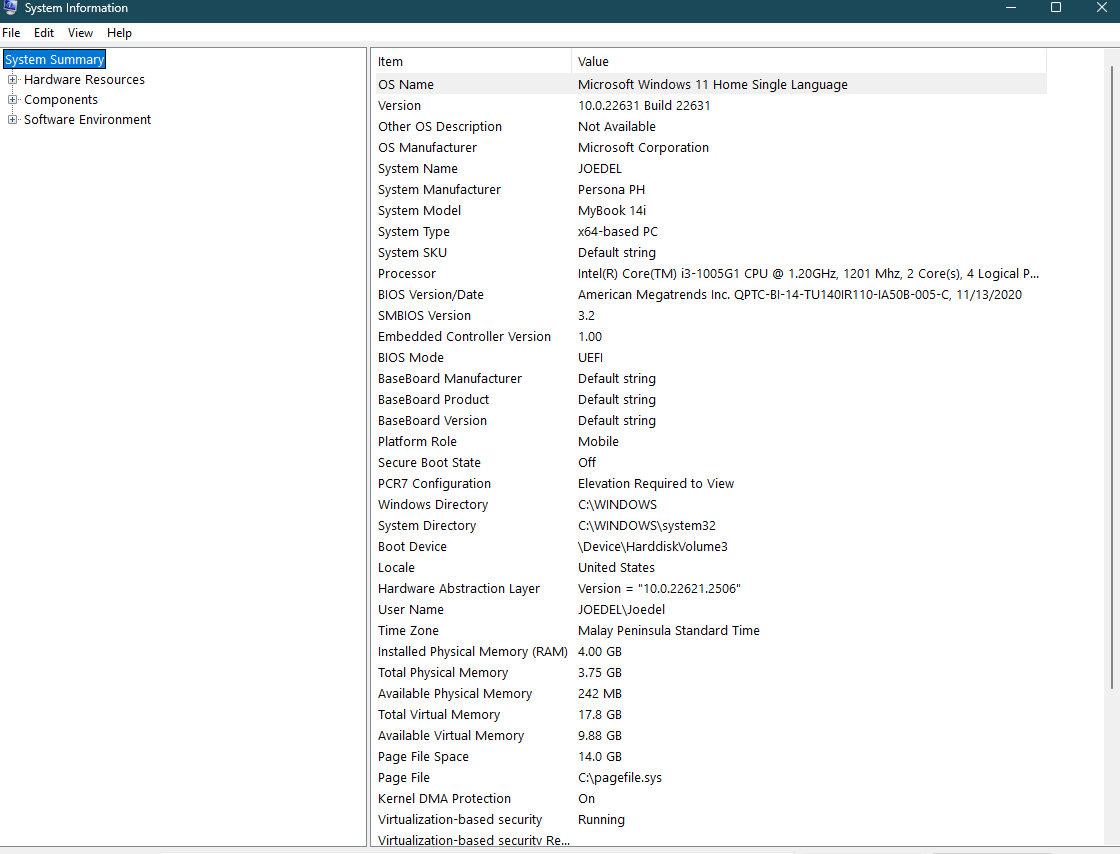Select System Summary in the tree
The image size is (1120, 854).
tap(55, 59)
